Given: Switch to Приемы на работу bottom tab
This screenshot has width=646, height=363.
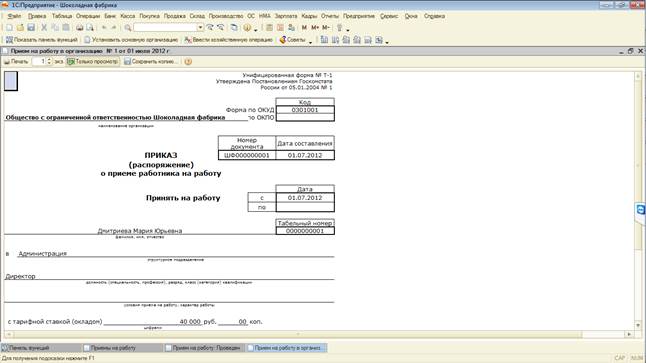Looking at the screenshot, I should (122, 348).
